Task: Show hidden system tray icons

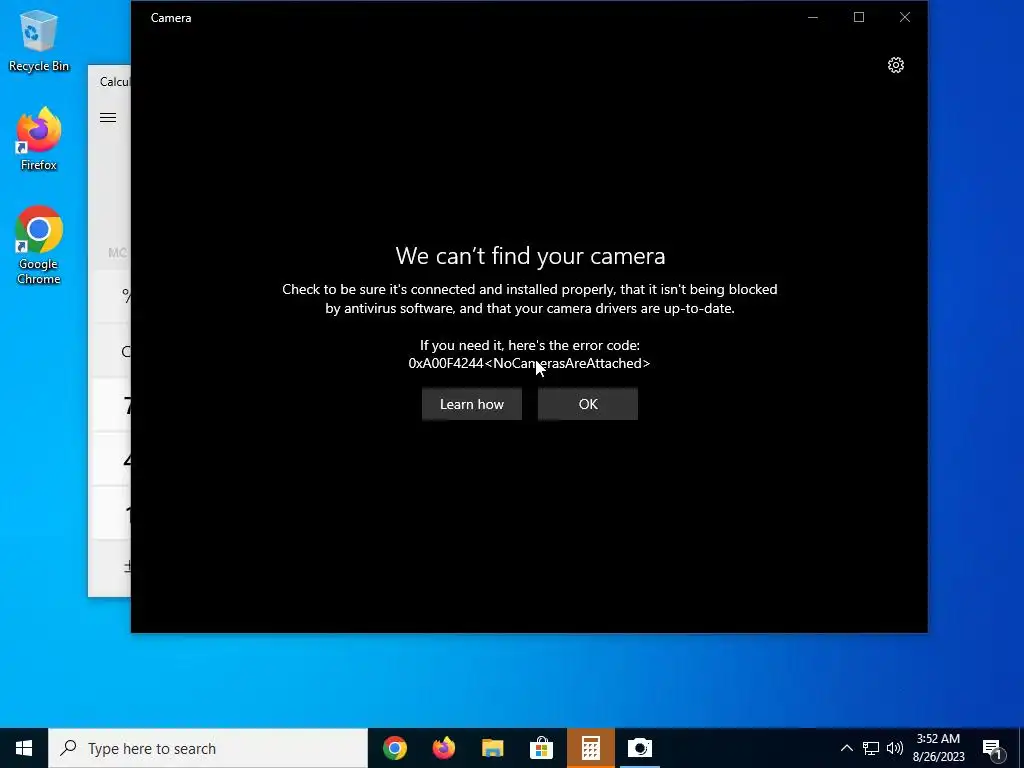Action: [846, 748]
